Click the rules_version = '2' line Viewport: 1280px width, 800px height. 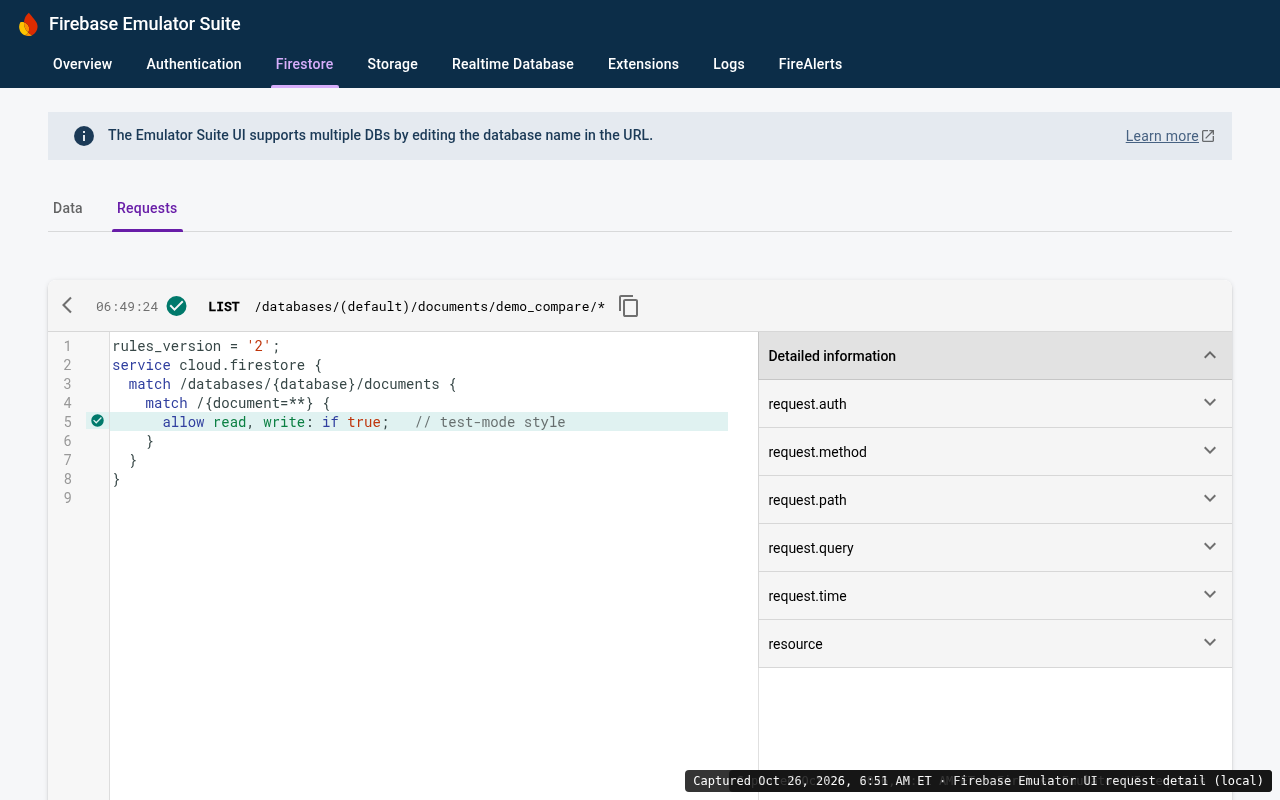pyautogui.click(x=196, y=346)
